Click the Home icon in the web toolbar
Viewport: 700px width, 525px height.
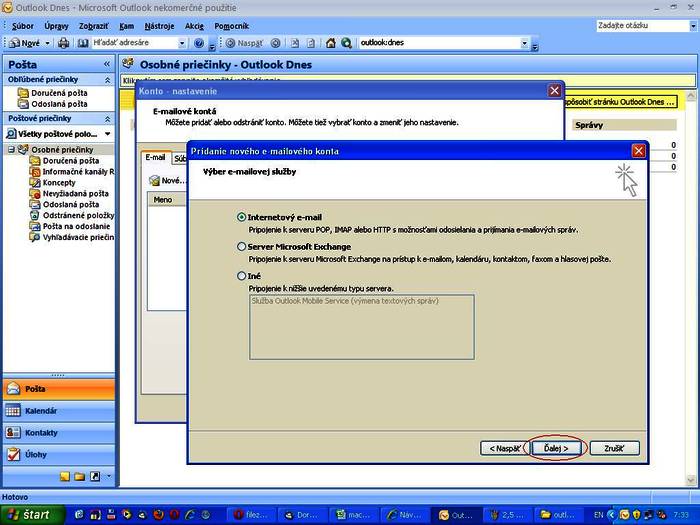coord(330,43)
